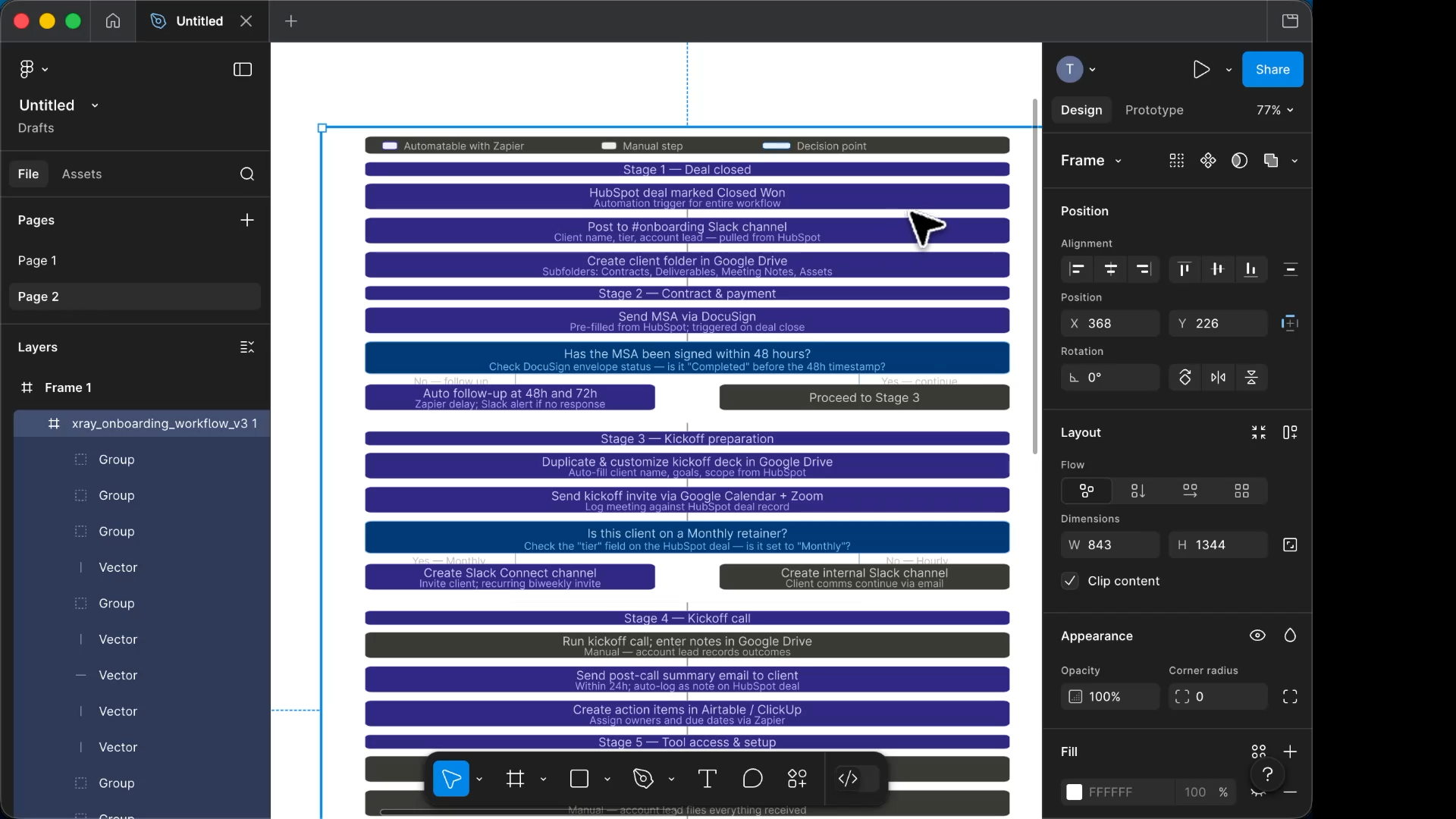Image resolution: width=1456 pixels, height=819 pixels.
Task: Toggle visibility in the Appearance section
Action: click(1257, 635)
